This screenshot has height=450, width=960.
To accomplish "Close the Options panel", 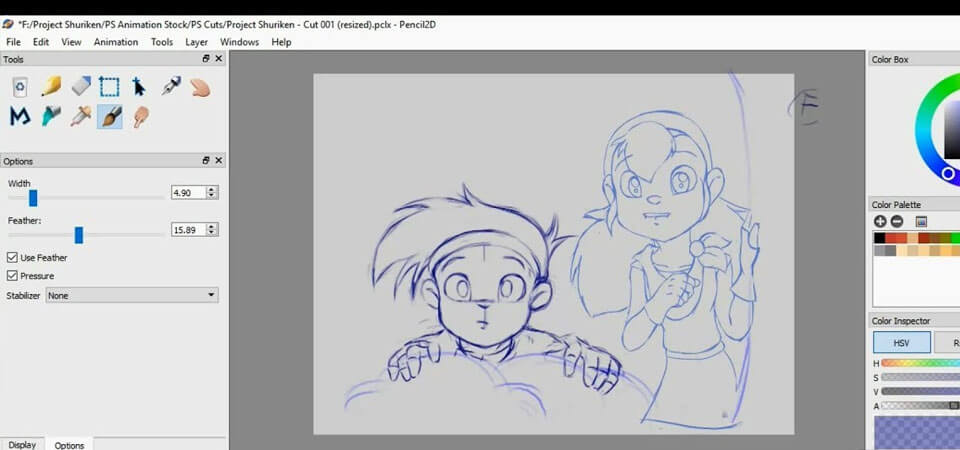I will pos(219,160).
